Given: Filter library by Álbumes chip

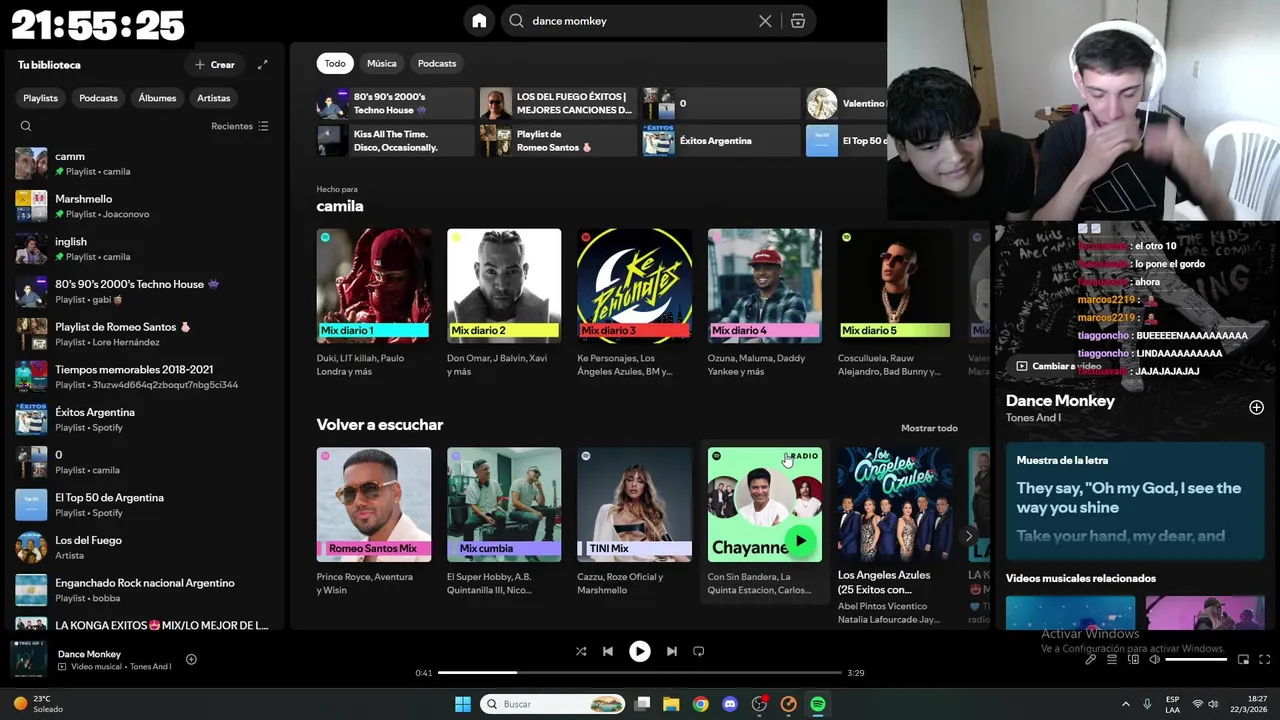Looking at the screenshot, I should pyautogui.click(x=157, y=98).
